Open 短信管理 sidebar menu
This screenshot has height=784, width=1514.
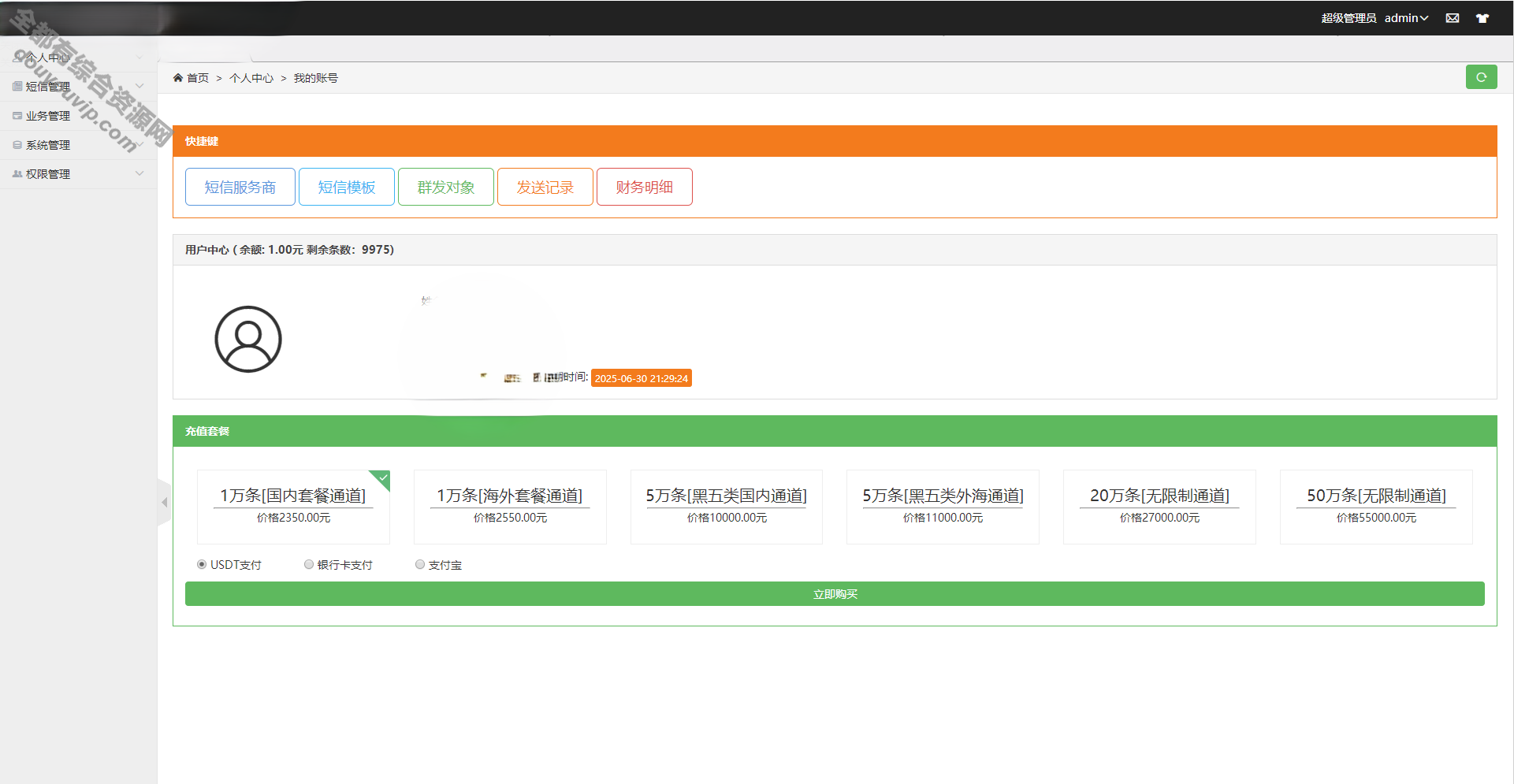79,87
